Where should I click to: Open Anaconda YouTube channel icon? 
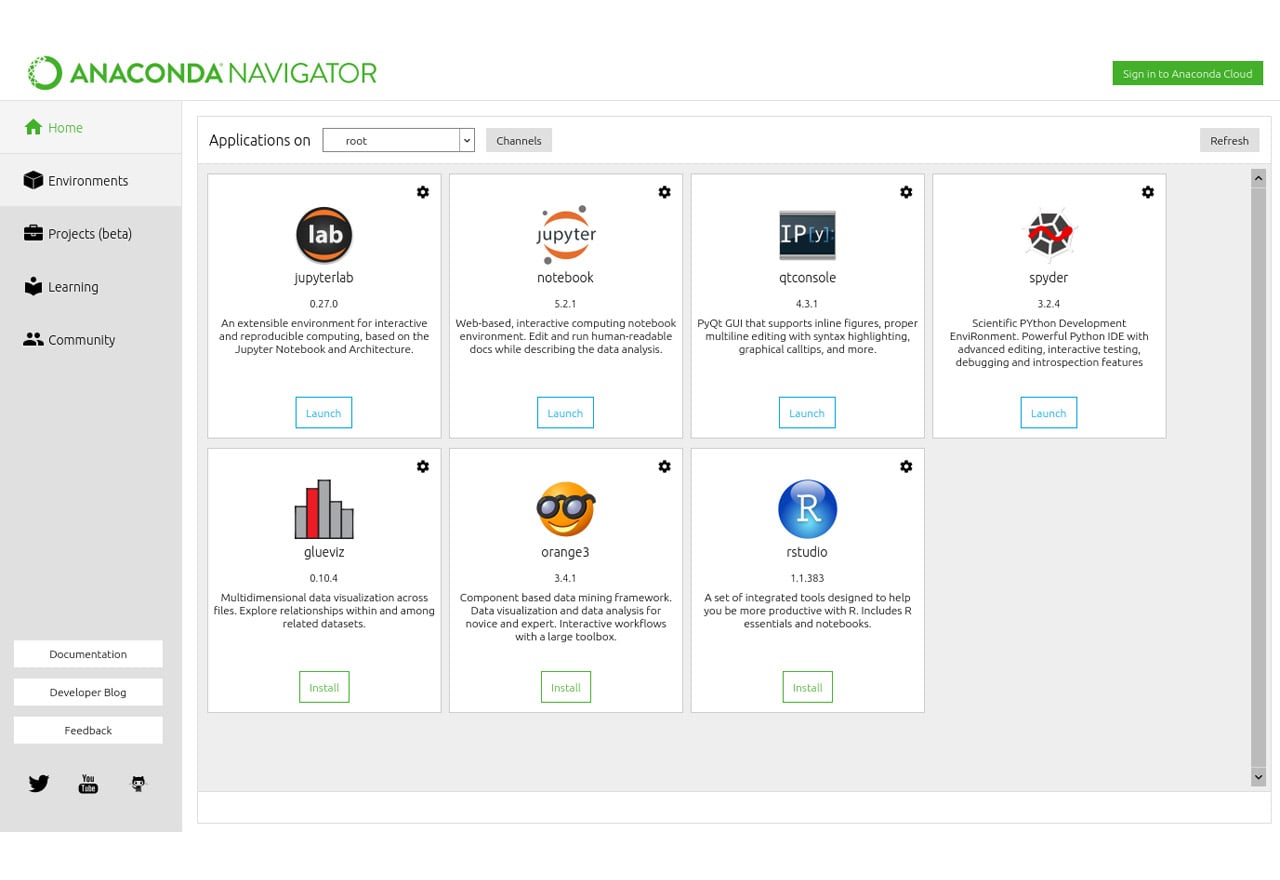pos(88,784)
